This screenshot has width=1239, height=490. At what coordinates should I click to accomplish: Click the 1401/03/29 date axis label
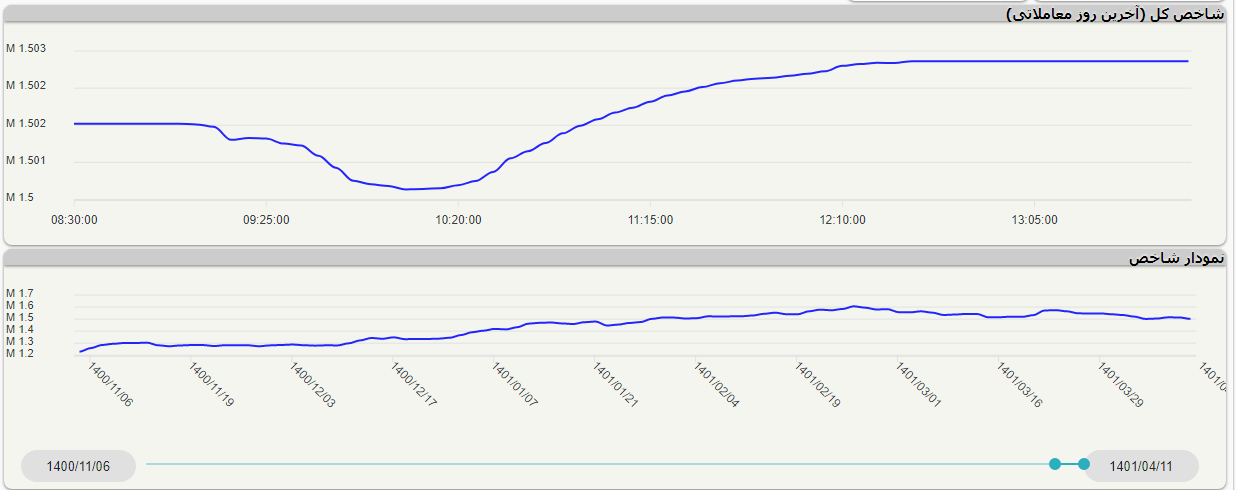pos(1121,385)
